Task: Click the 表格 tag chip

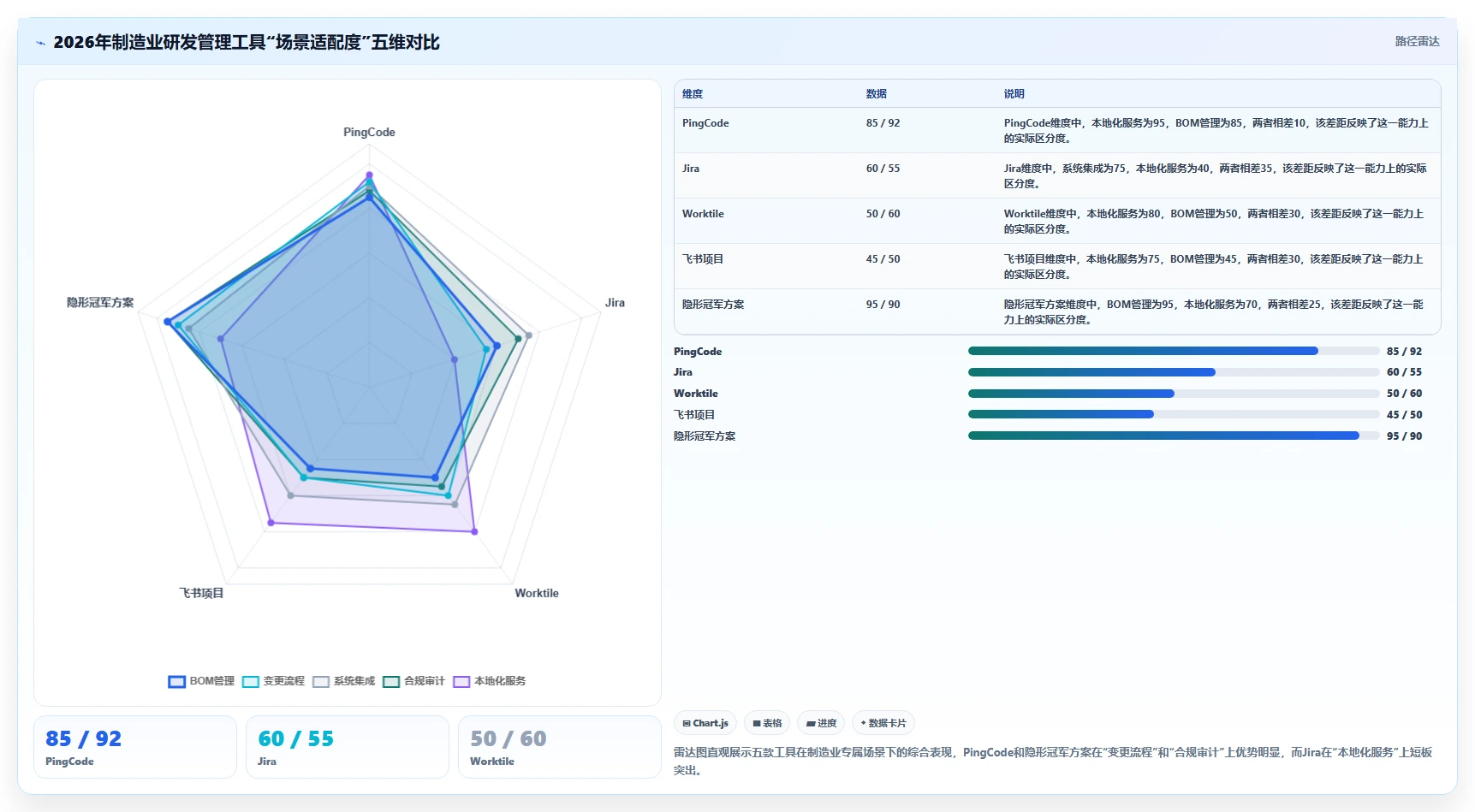Action: click(767, 723)
